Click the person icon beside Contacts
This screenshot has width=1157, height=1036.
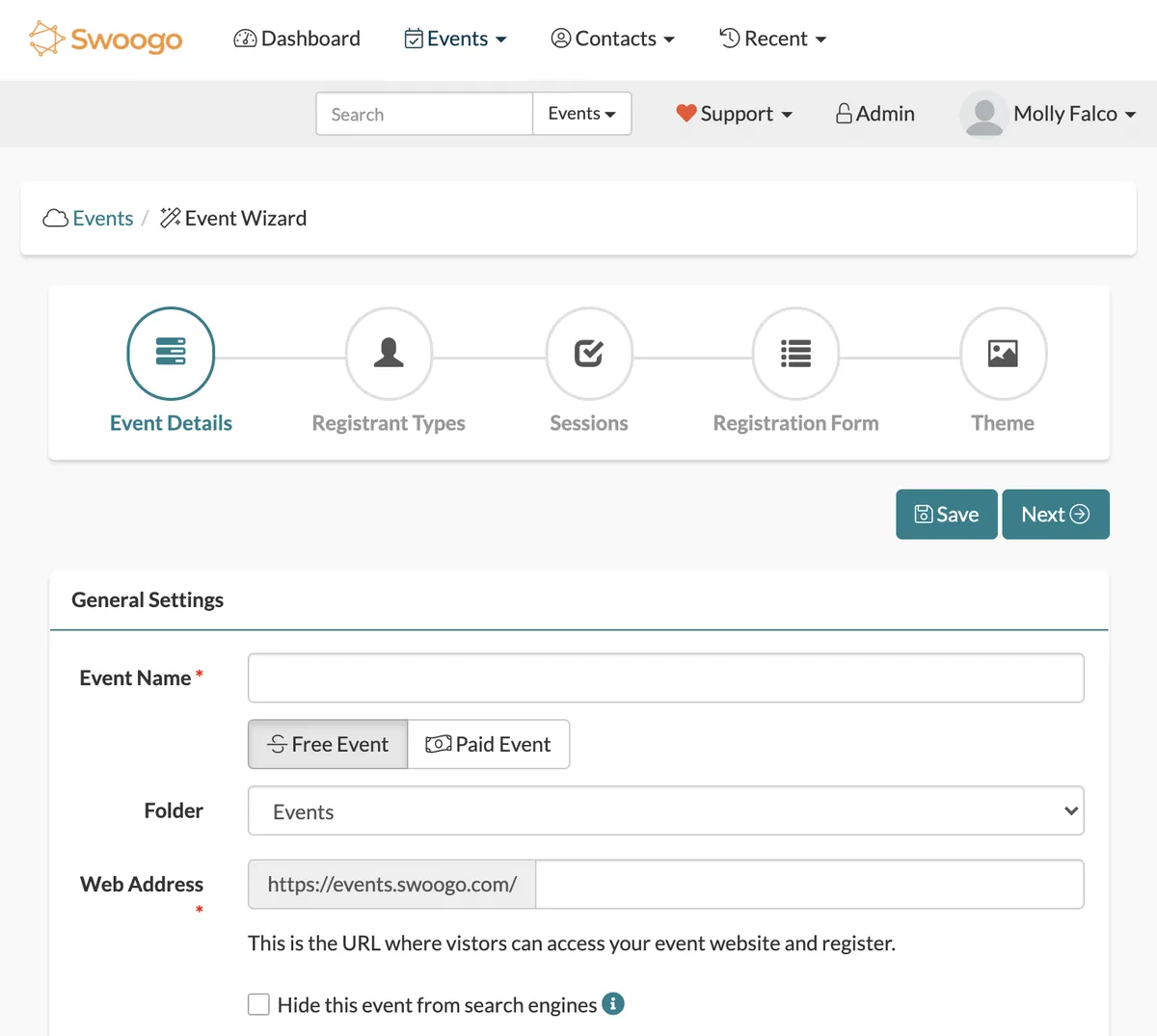click(x=561, y=39)
